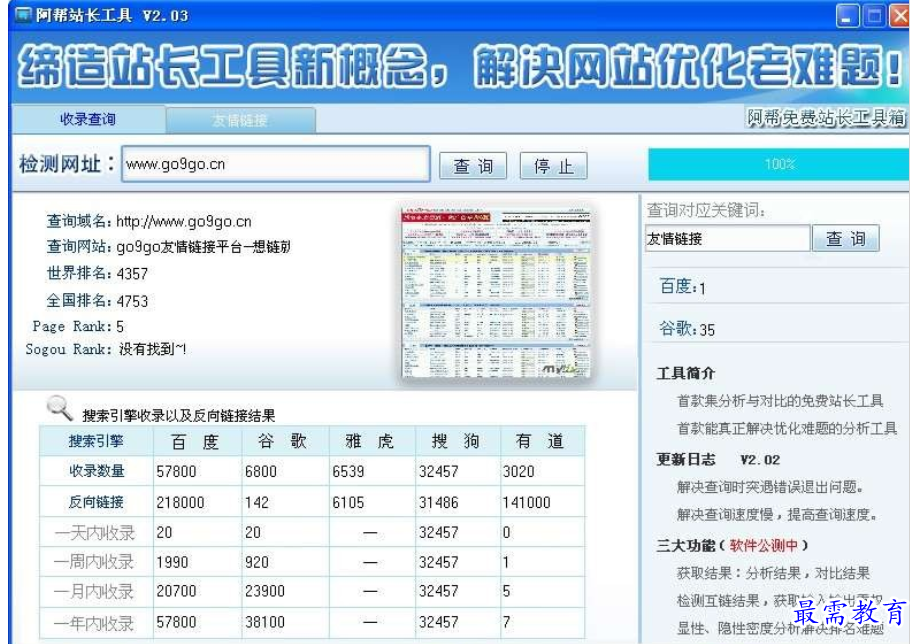This screenshot has height=644, width=915.
Task: Minimize the 阿帮站长工具 window
Action: (x=847, y=16)
